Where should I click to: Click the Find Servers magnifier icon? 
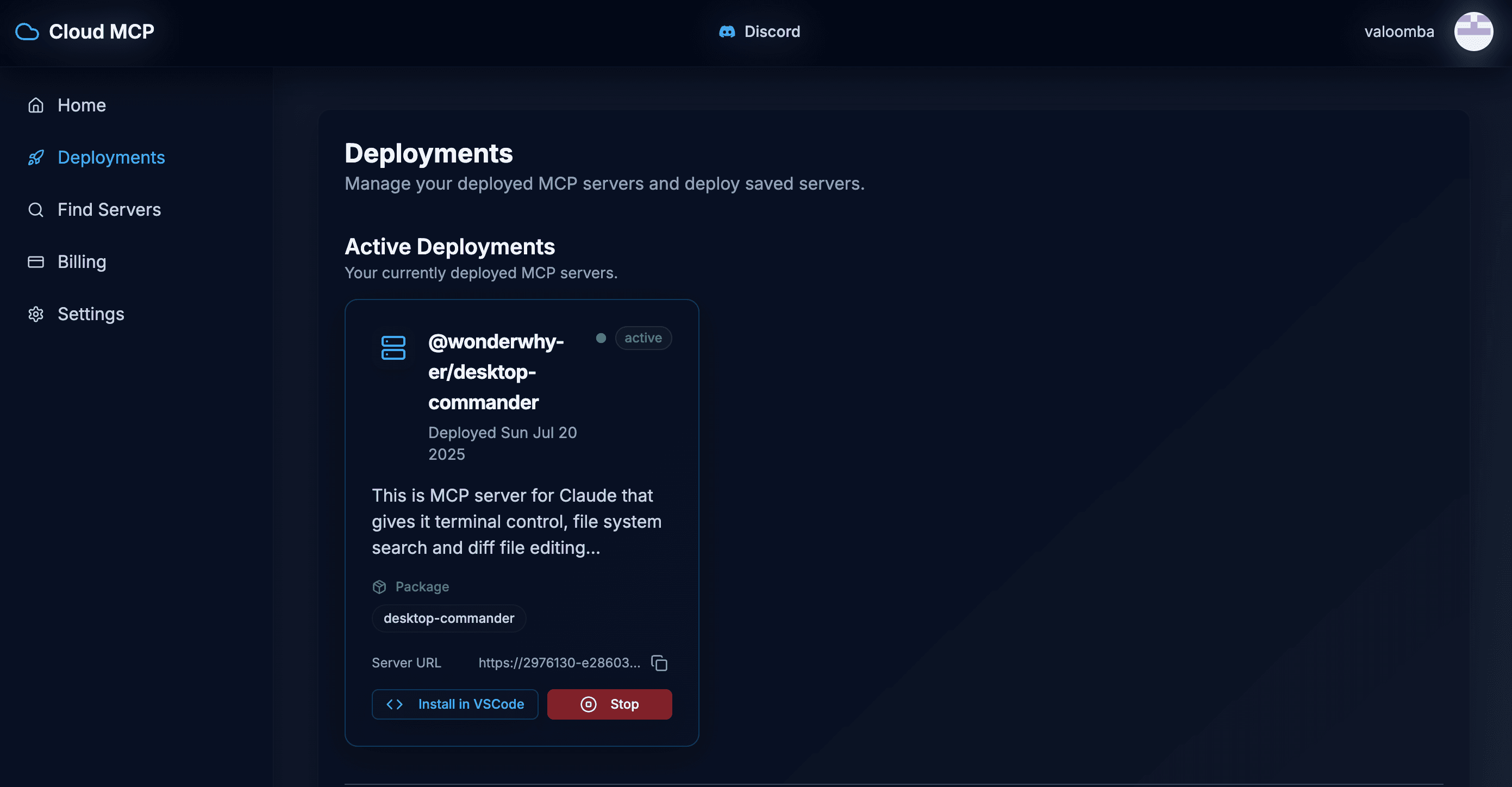(x=36, y=209)
